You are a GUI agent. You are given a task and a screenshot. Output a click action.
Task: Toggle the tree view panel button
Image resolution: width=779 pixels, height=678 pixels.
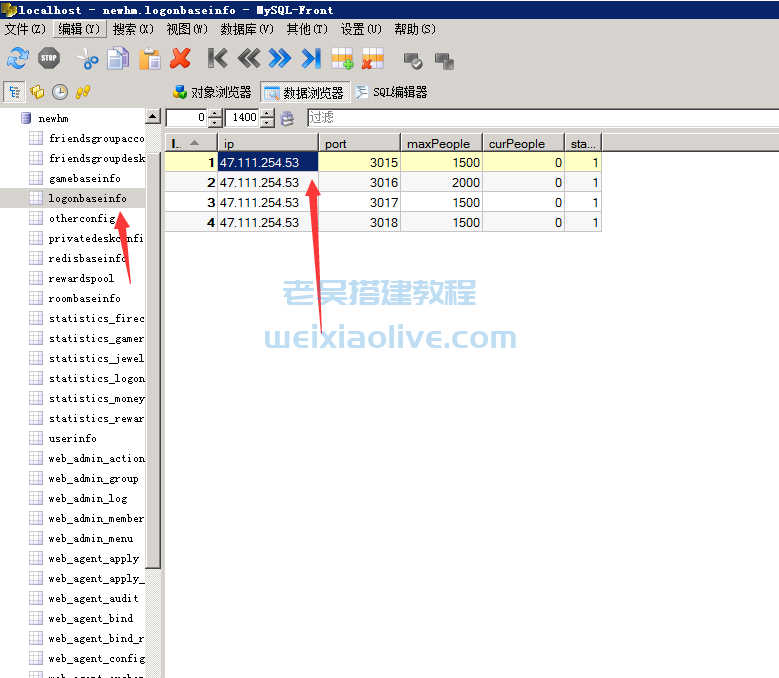pos(14,92)
